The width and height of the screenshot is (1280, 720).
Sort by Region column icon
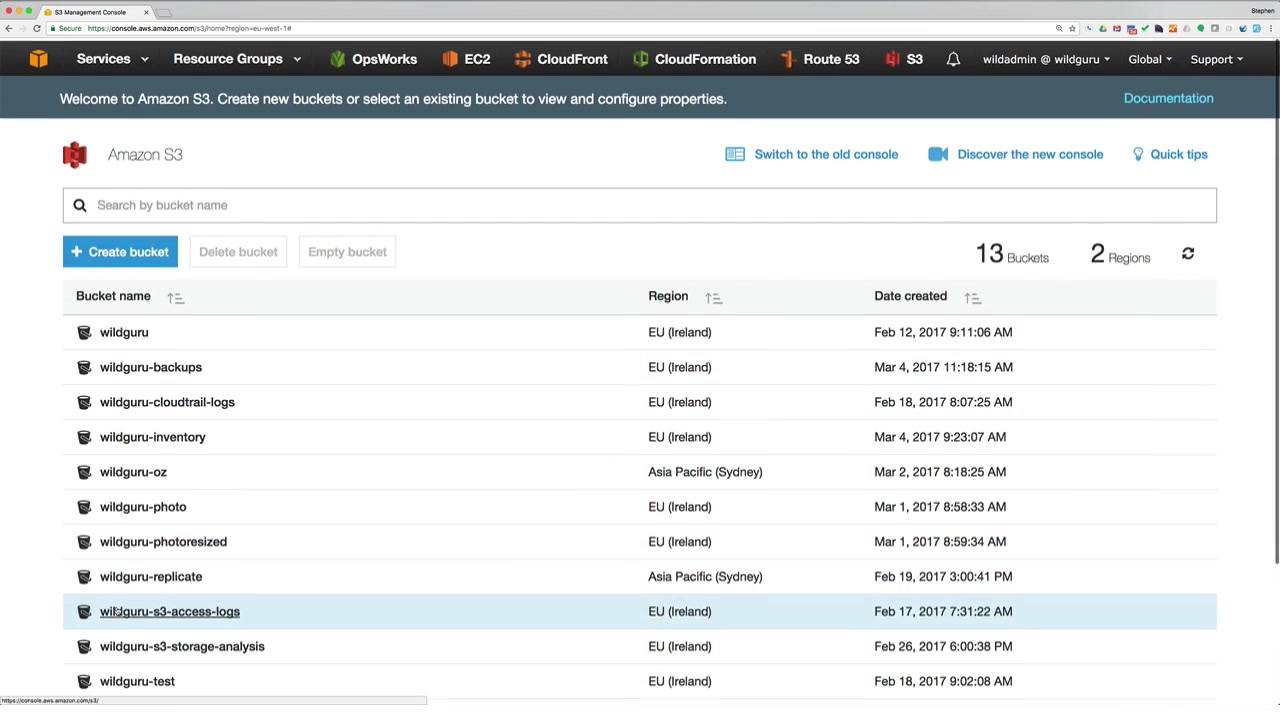(713, 297)
